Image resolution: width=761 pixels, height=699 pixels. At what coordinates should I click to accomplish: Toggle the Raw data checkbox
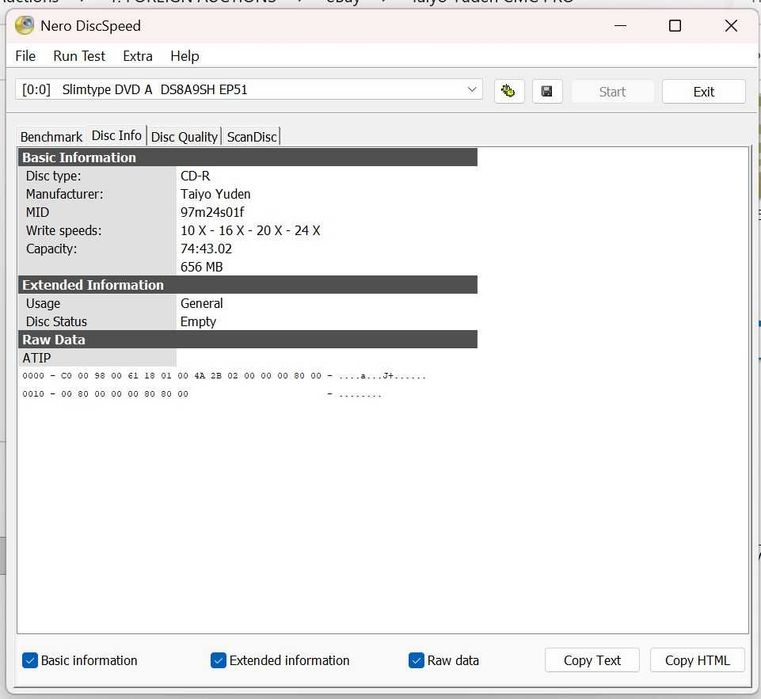tap(416, 660)
